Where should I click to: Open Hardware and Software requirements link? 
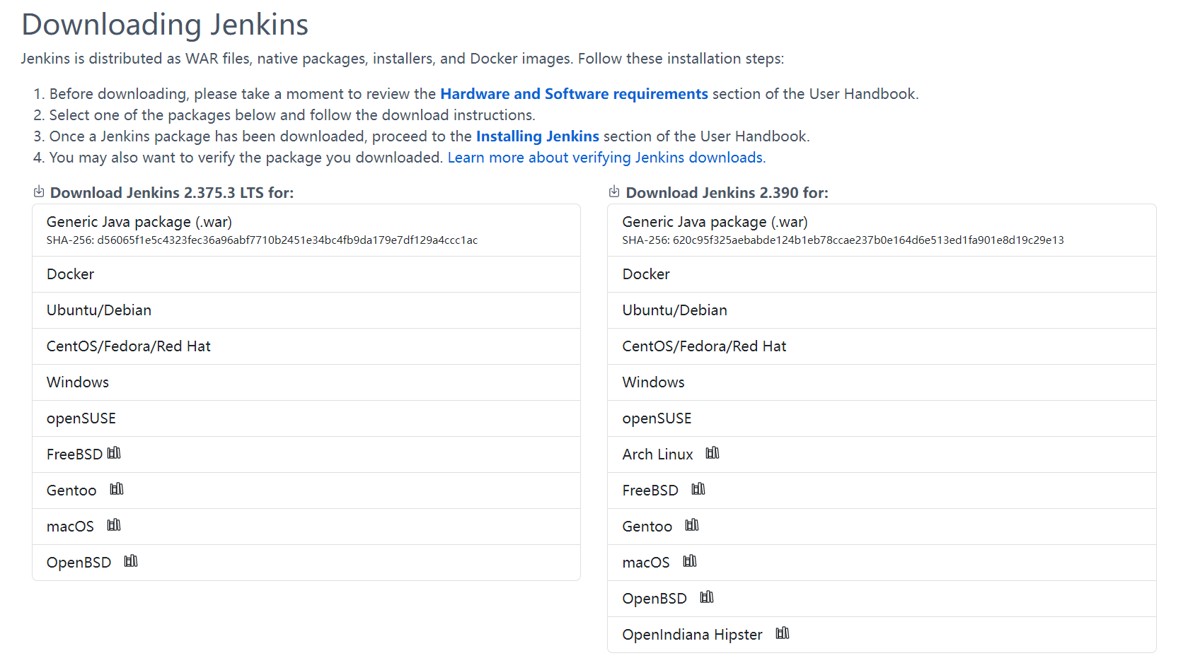(x=574, y=94)
